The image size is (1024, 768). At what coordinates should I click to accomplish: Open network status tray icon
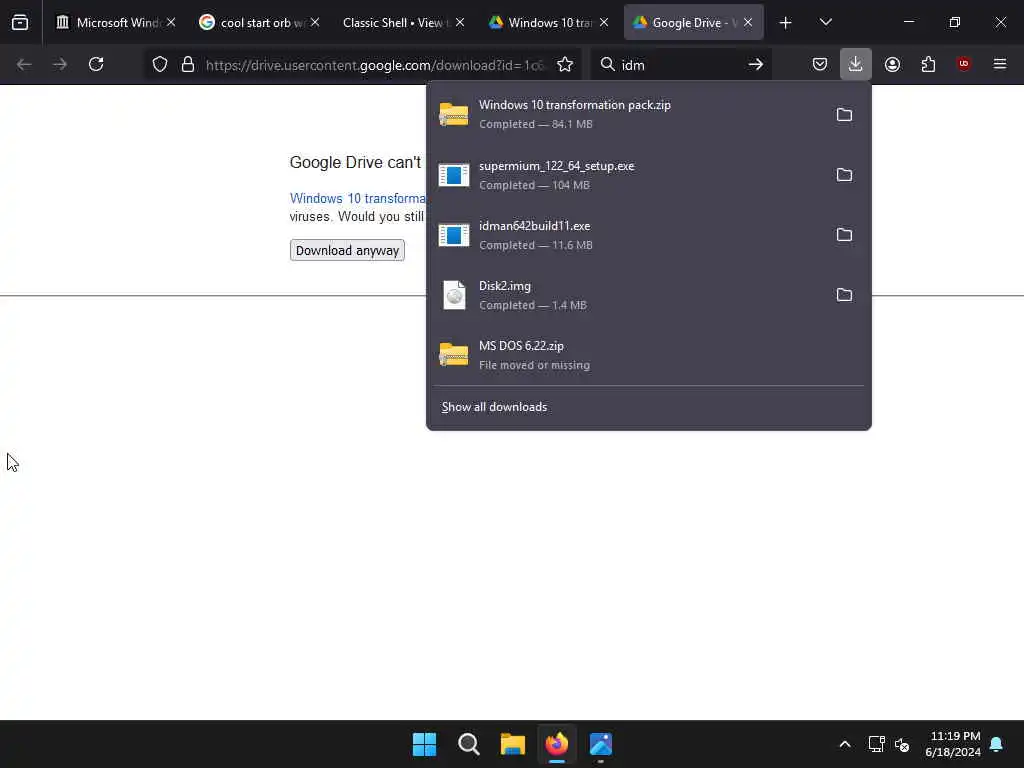[876, 744]
